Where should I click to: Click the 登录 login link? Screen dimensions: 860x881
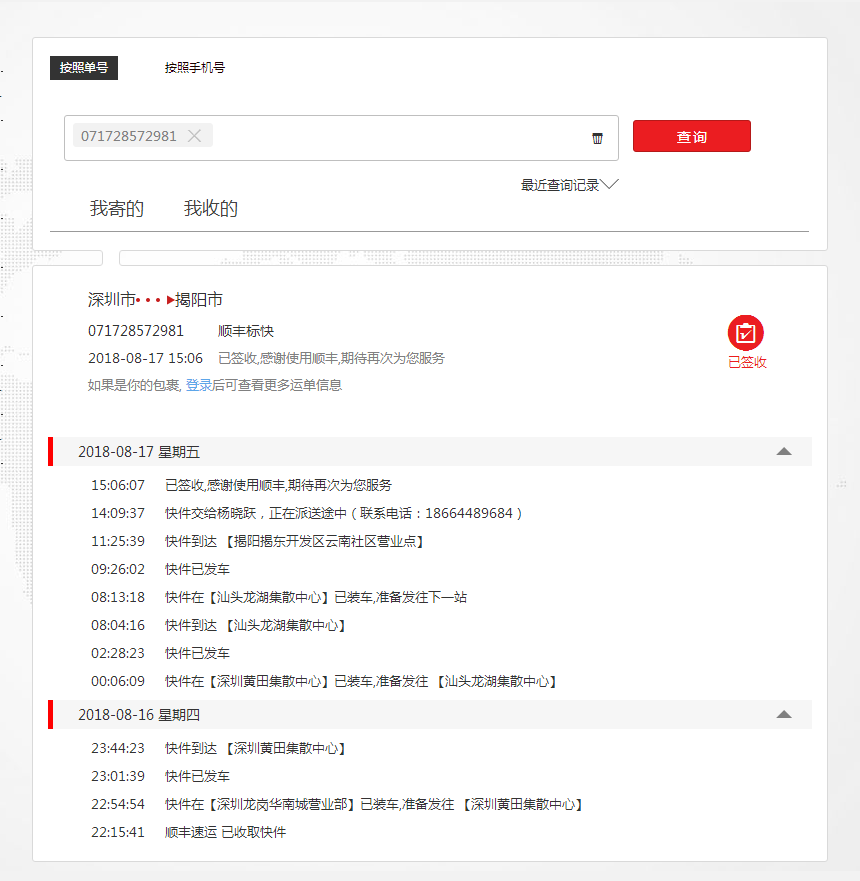click(199, 385)
